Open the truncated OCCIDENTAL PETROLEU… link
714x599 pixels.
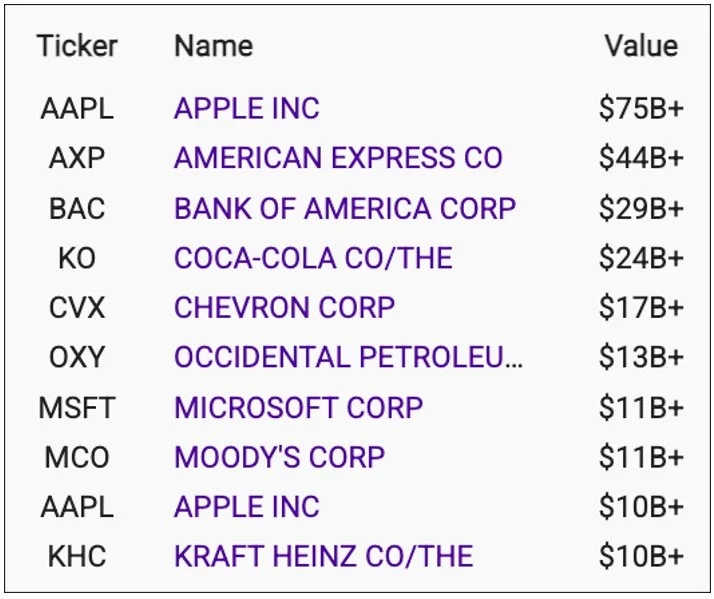[x=349, y=357]
